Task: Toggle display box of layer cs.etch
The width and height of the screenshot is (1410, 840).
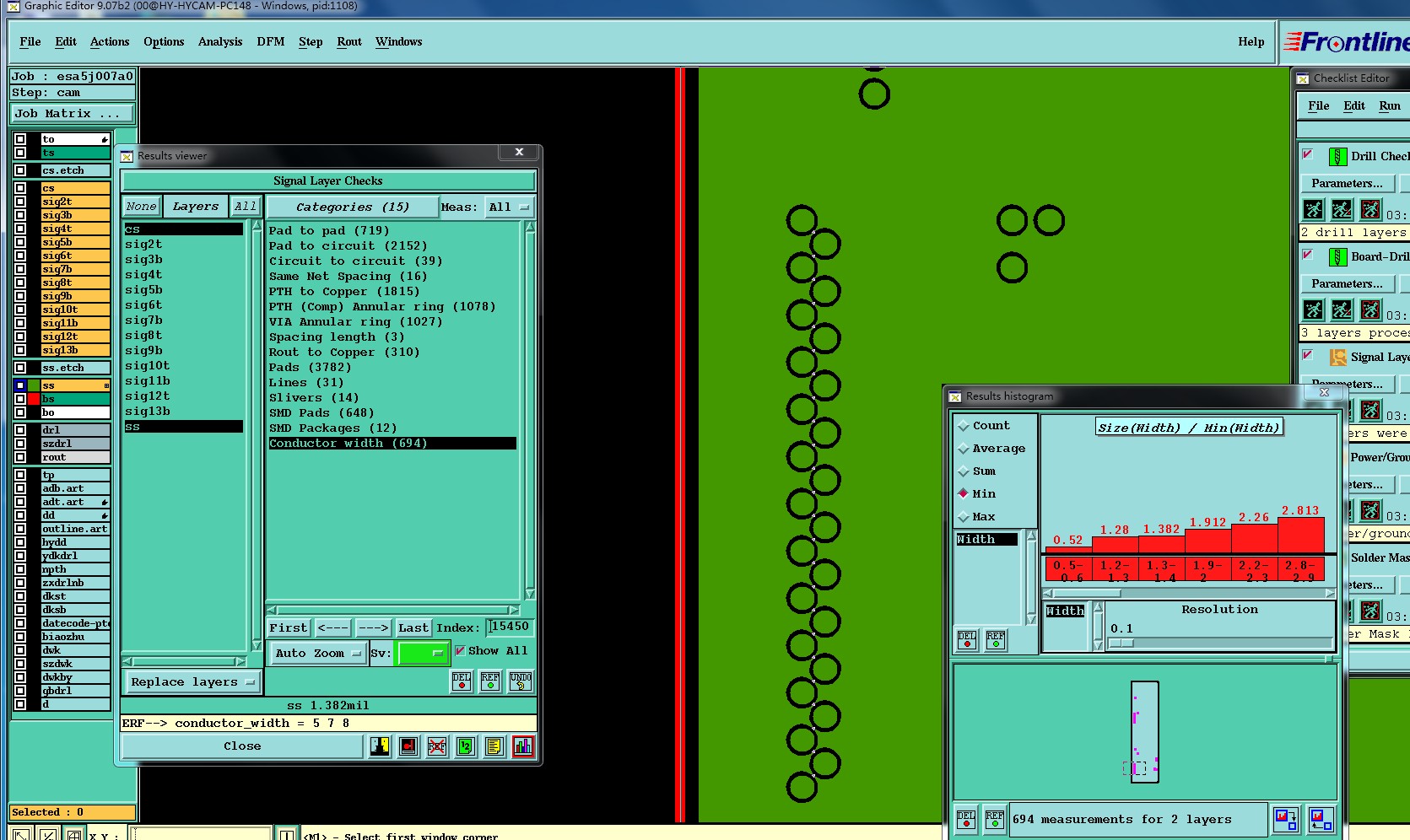Action: click(20, 170)
